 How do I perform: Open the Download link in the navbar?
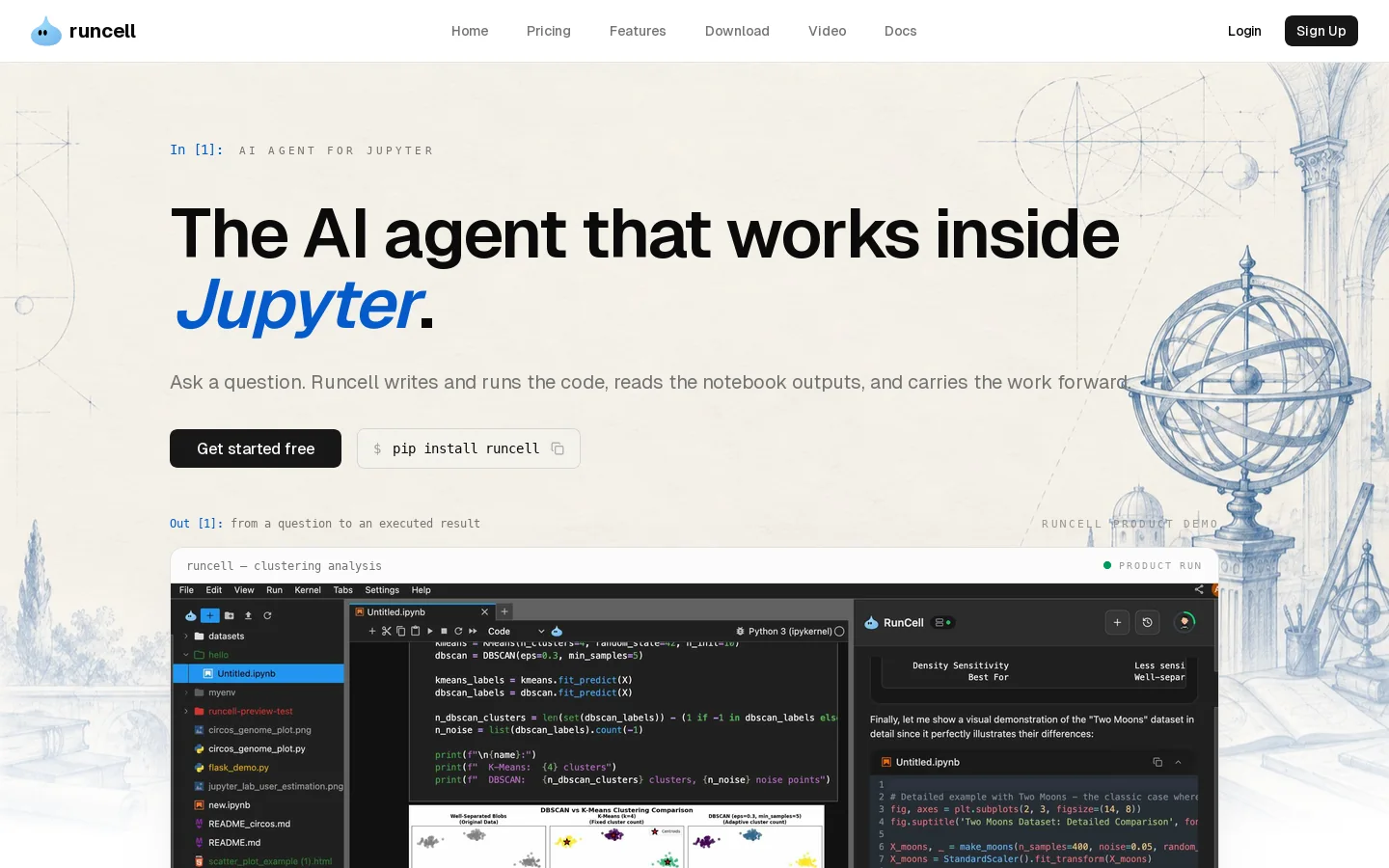coord(737,31)
